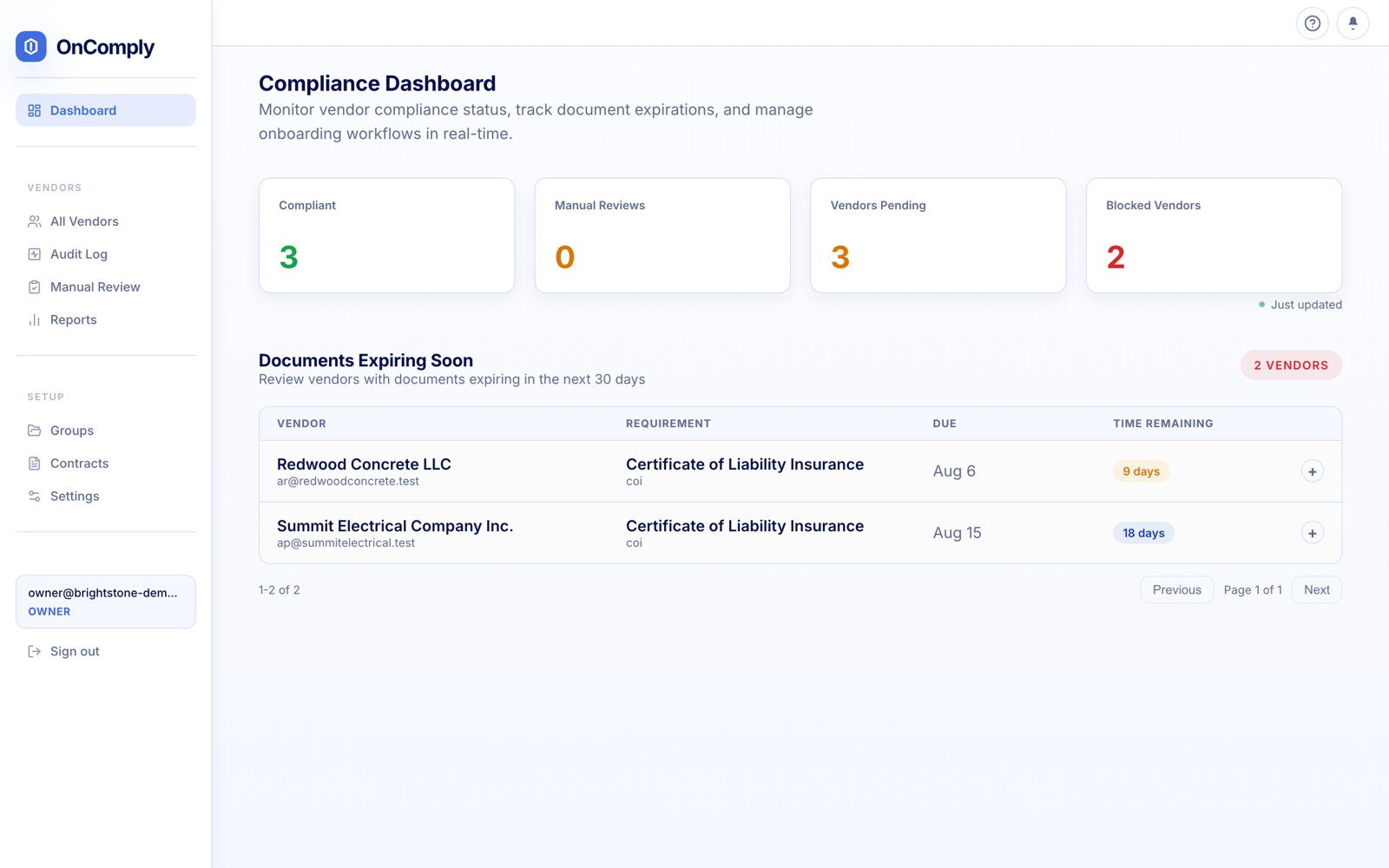This screenshot has height=868, width=1389.
Task: Click the Documents Expiring Soon heading
Action: (x=365, y=360)
